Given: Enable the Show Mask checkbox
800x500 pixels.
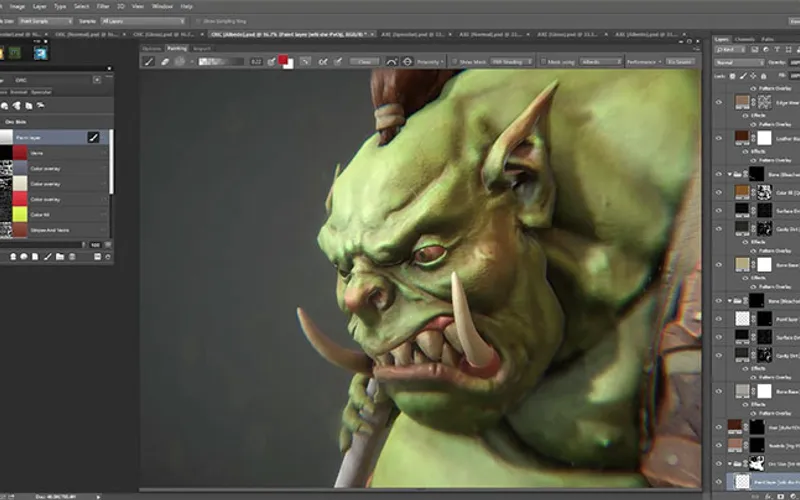Looking at the screenshot, I should (x=455, y=62).
